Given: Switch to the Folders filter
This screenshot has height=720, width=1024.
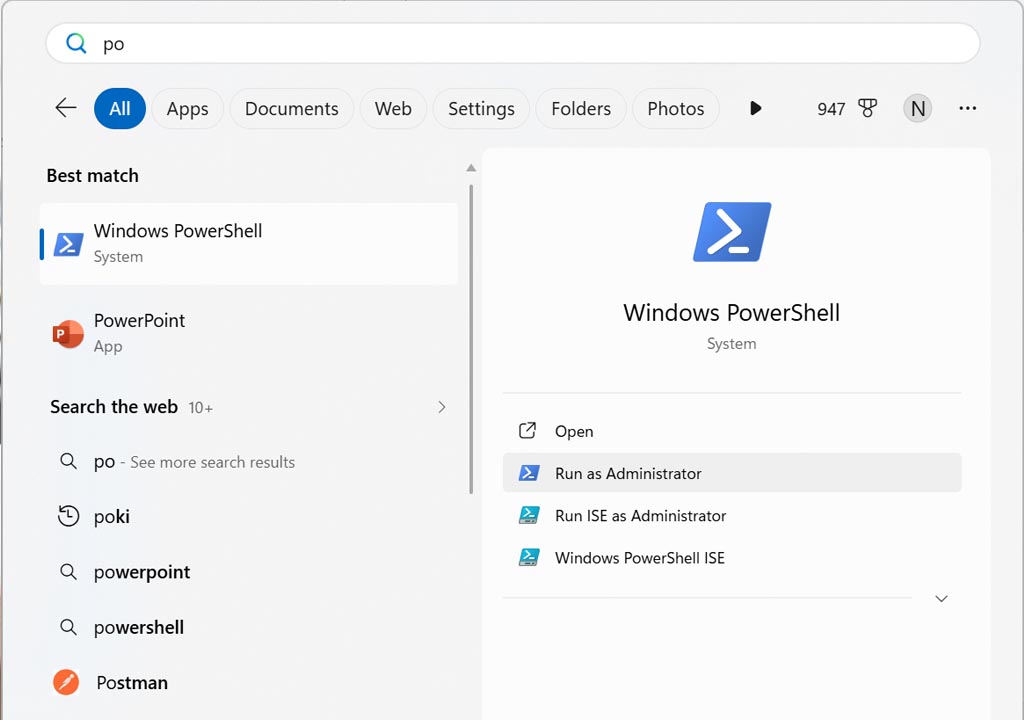Looking at the screenshot, I should coord(581,108).
